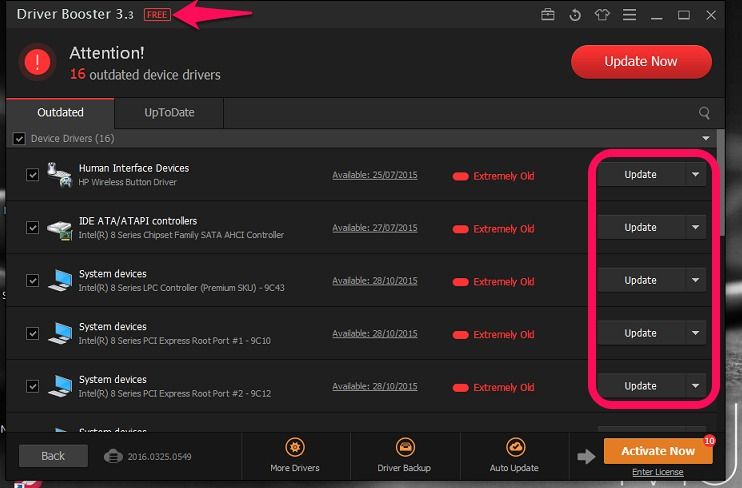This screenshot has width=742, height=488.
Task: Click the FREE edition badge
Action: click(157, 15)
